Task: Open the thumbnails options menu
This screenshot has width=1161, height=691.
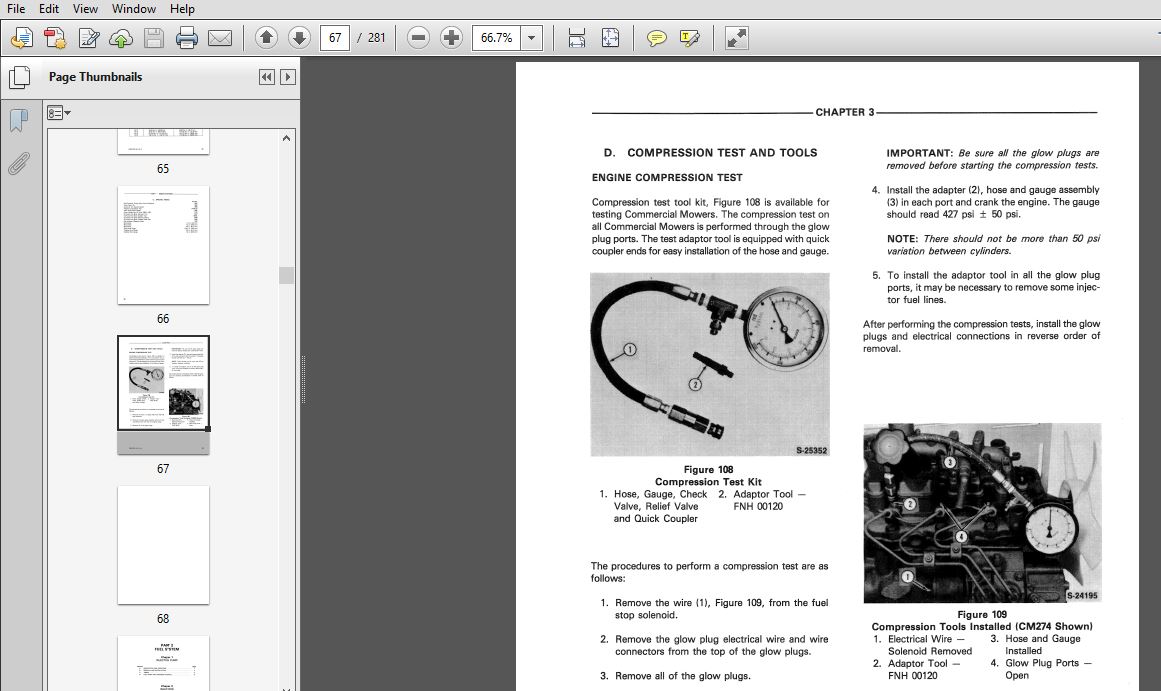Action: point(58,113)
